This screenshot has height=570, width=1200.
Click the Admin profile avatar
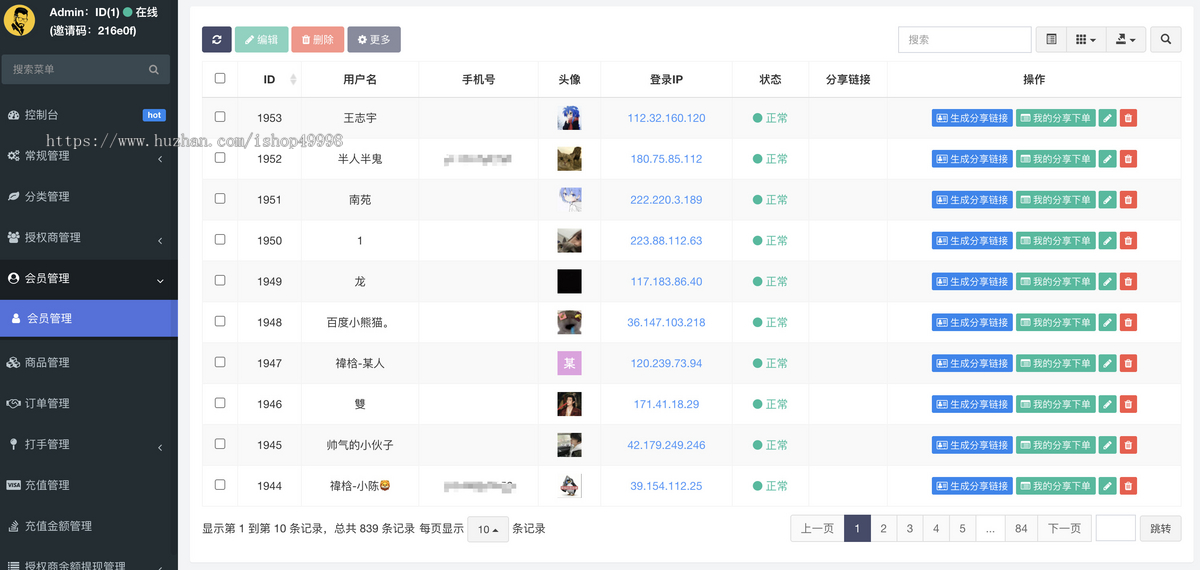[20, 20]
